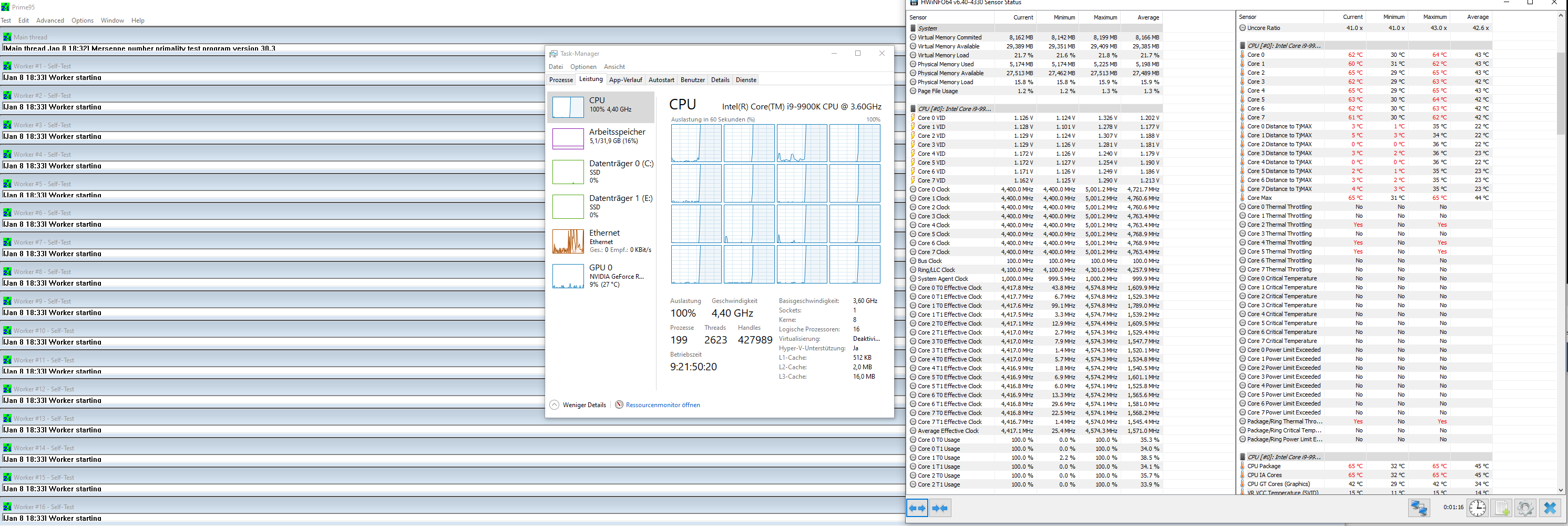The height and width of the screenshot is (526, 1568).
Task: Start HWiNFO logging with sheet-plus icon
Action: coord(1502,508)
